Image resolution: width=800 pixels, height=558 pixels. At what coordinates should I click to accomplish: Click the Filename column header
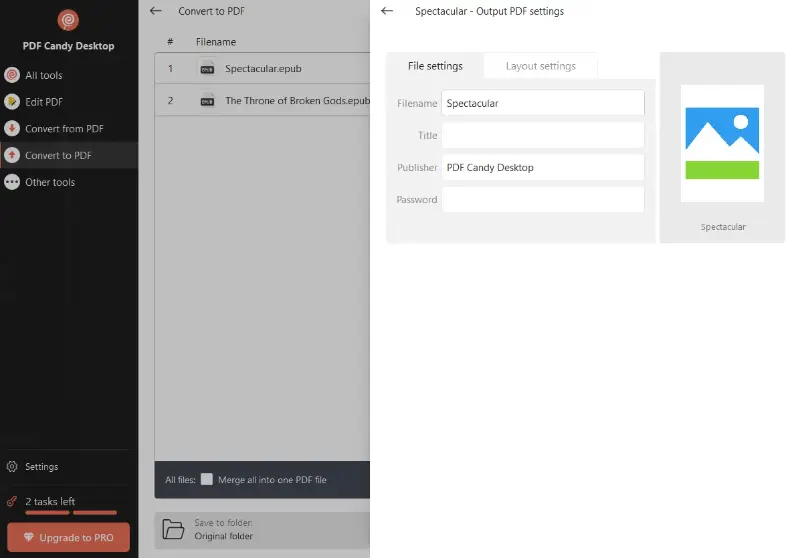click(x=216, y=42)
